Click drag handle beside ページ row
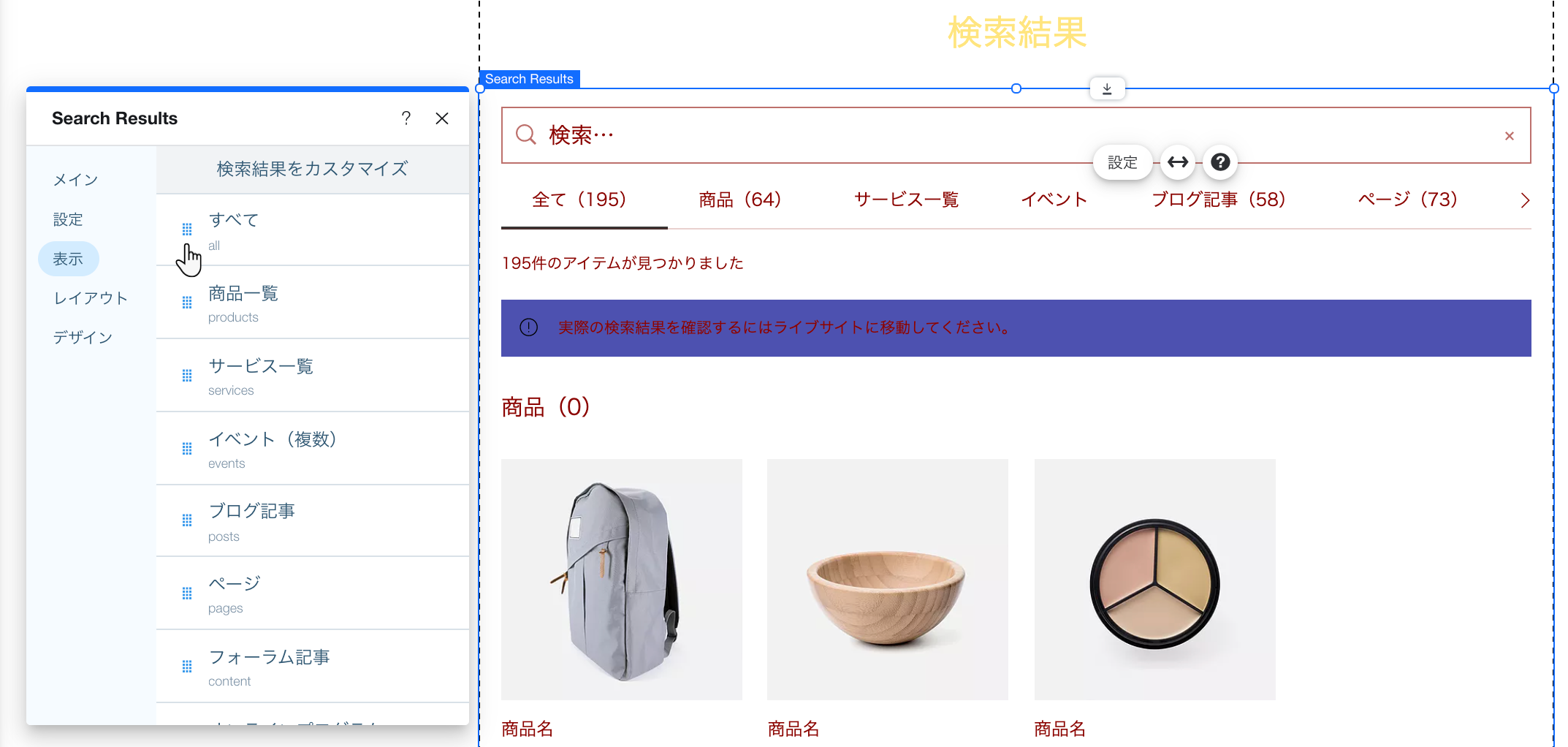1568x747 pixels. pyautogui.click(x=187, y=594)
